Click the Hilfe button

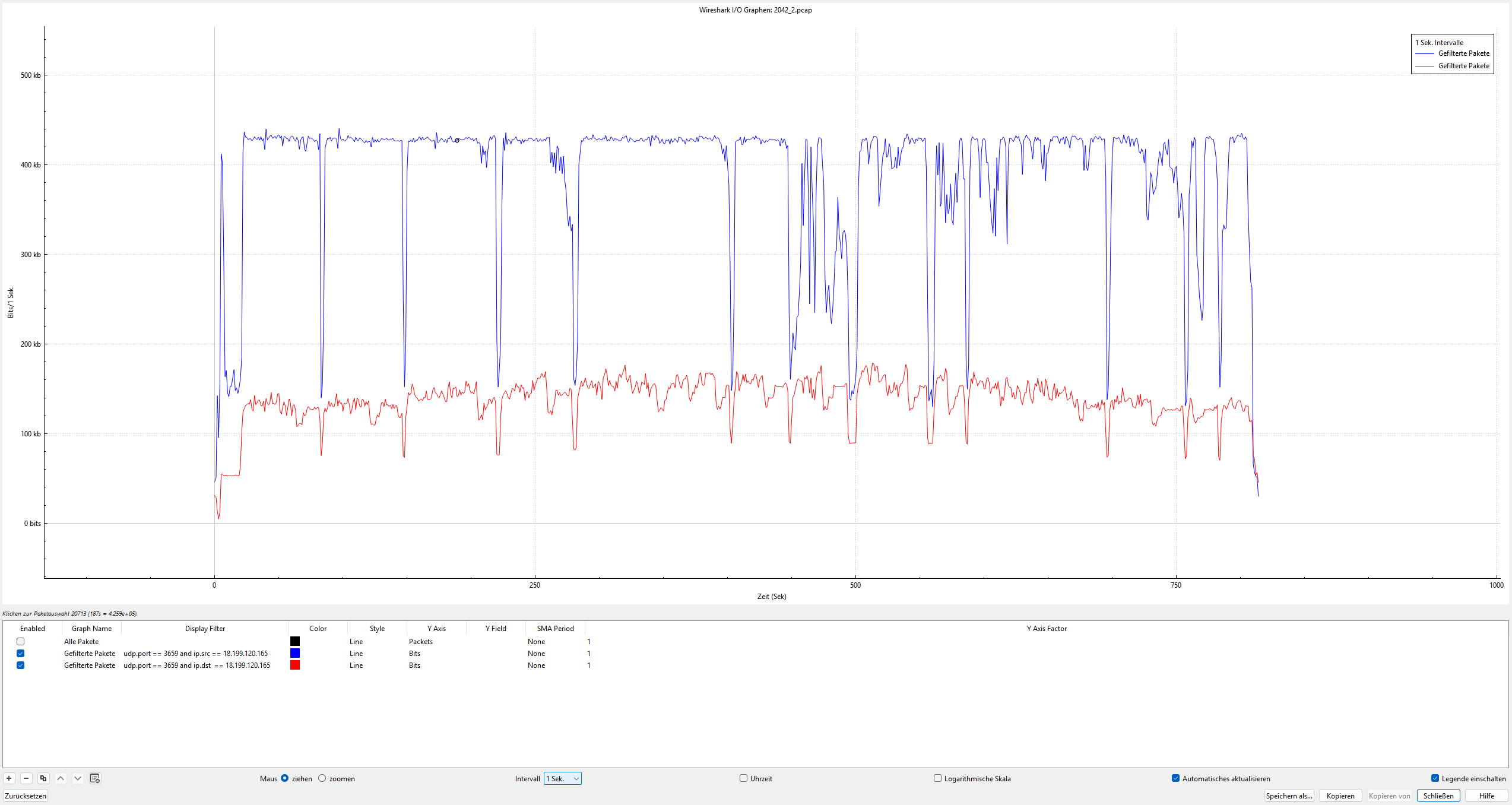[x=1486, y=796]
